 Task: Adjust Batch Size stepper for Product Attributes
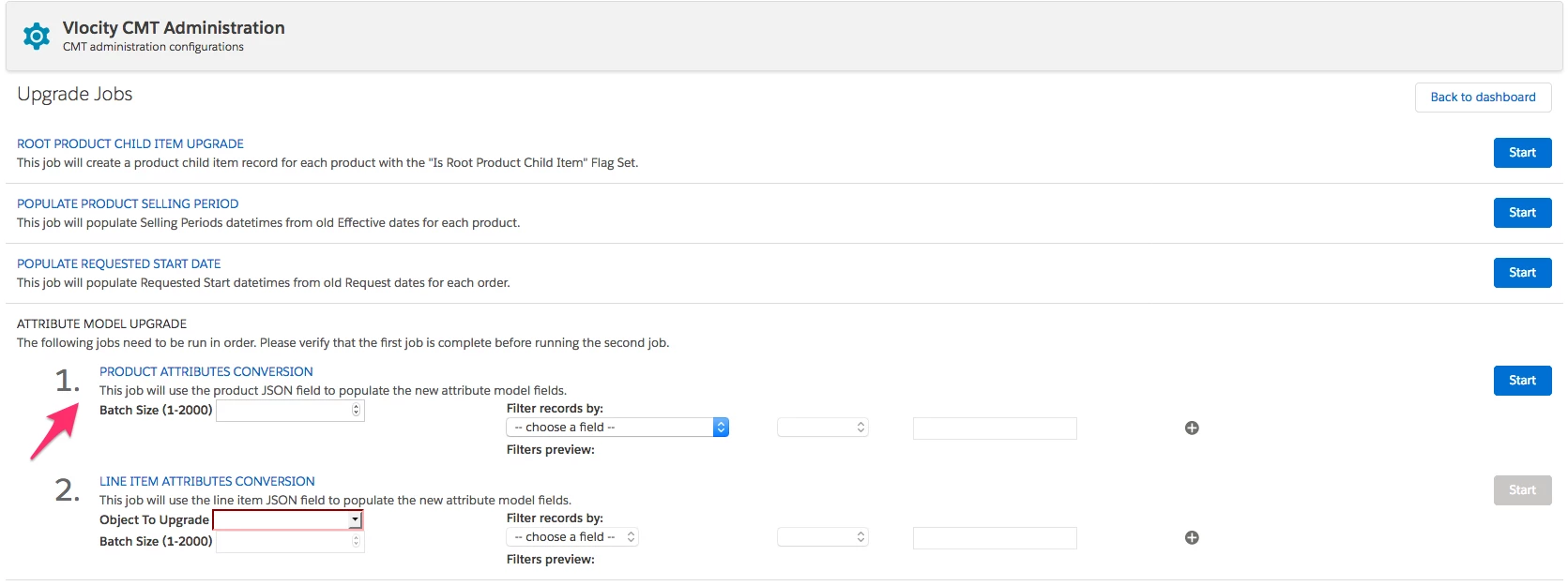[x=356, y=410]
